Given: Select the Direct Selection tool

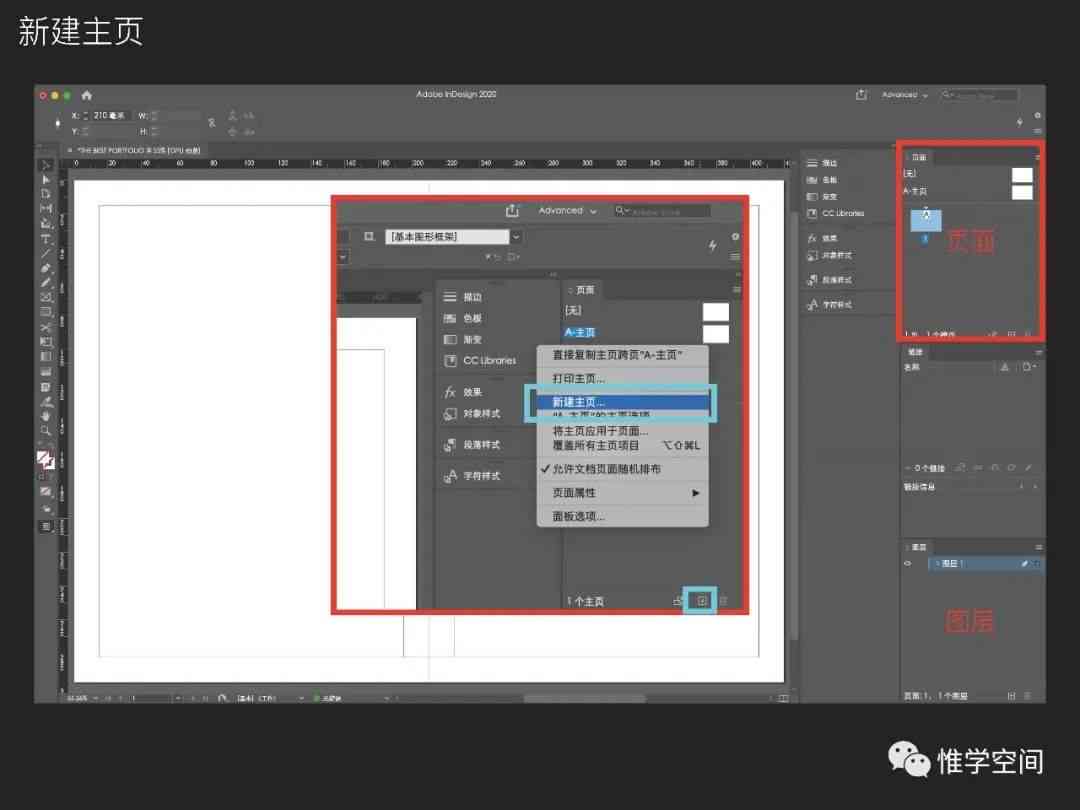Looking at the screenshot, I should click(x=46, y=180).
